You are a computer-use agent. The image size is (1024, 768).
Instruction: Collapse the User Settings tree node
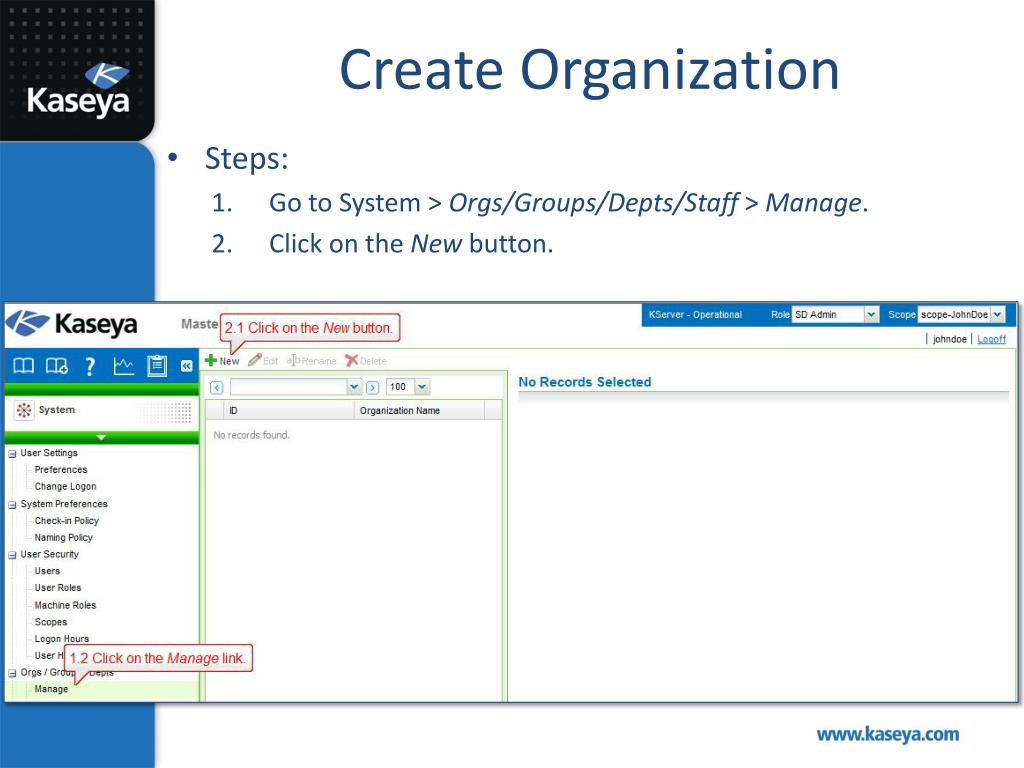pos(12,453)
